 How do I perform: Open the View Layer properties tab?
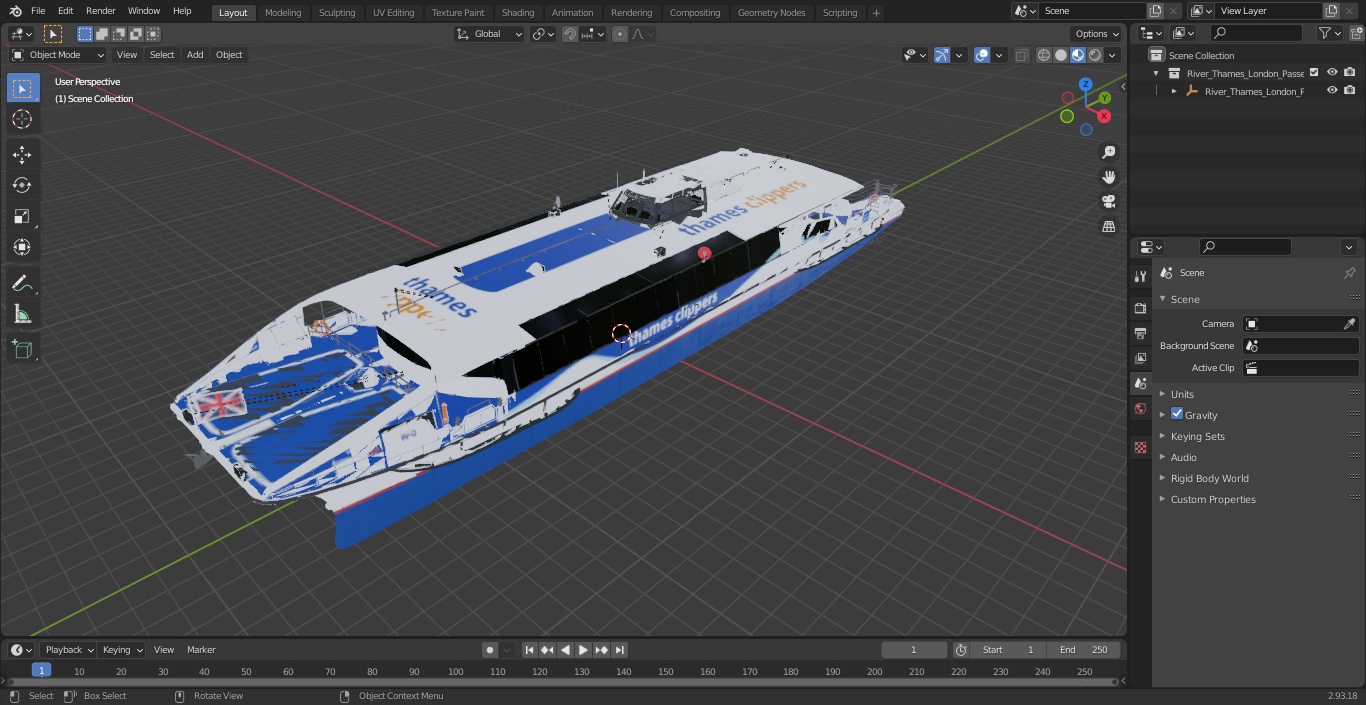1140,358
